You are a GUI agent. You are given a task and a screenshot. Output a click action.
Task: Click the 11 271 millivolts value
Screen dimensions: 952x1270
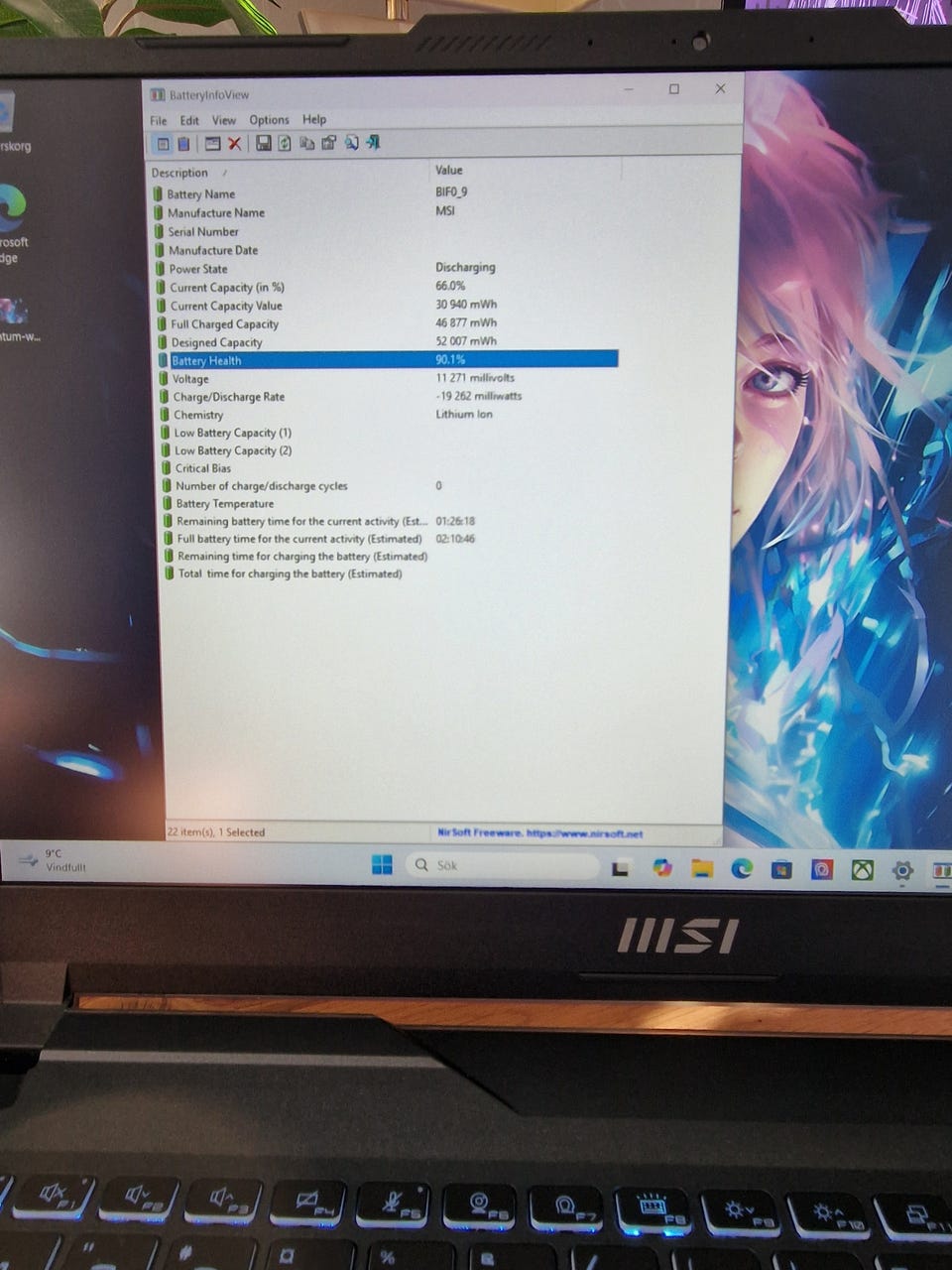[475, 377]
